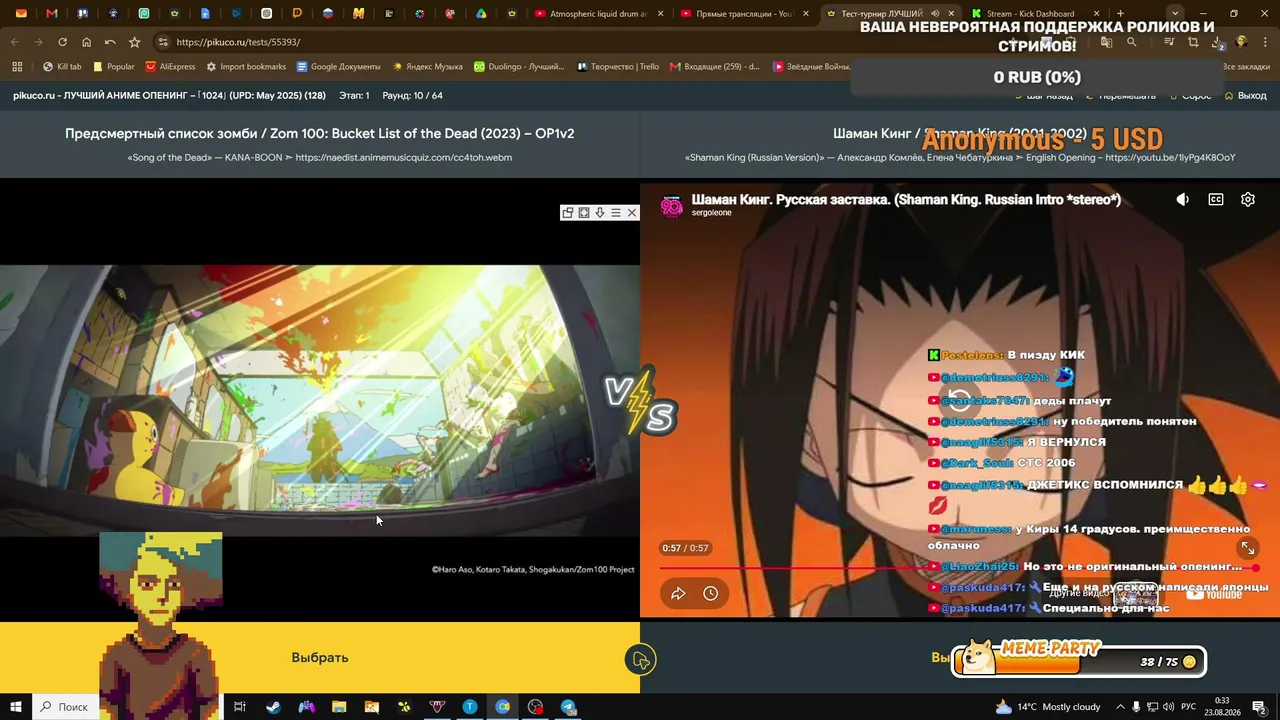Open the Duolingo bookmark
The image size is (1280, 720).
(x=519, y=67)
